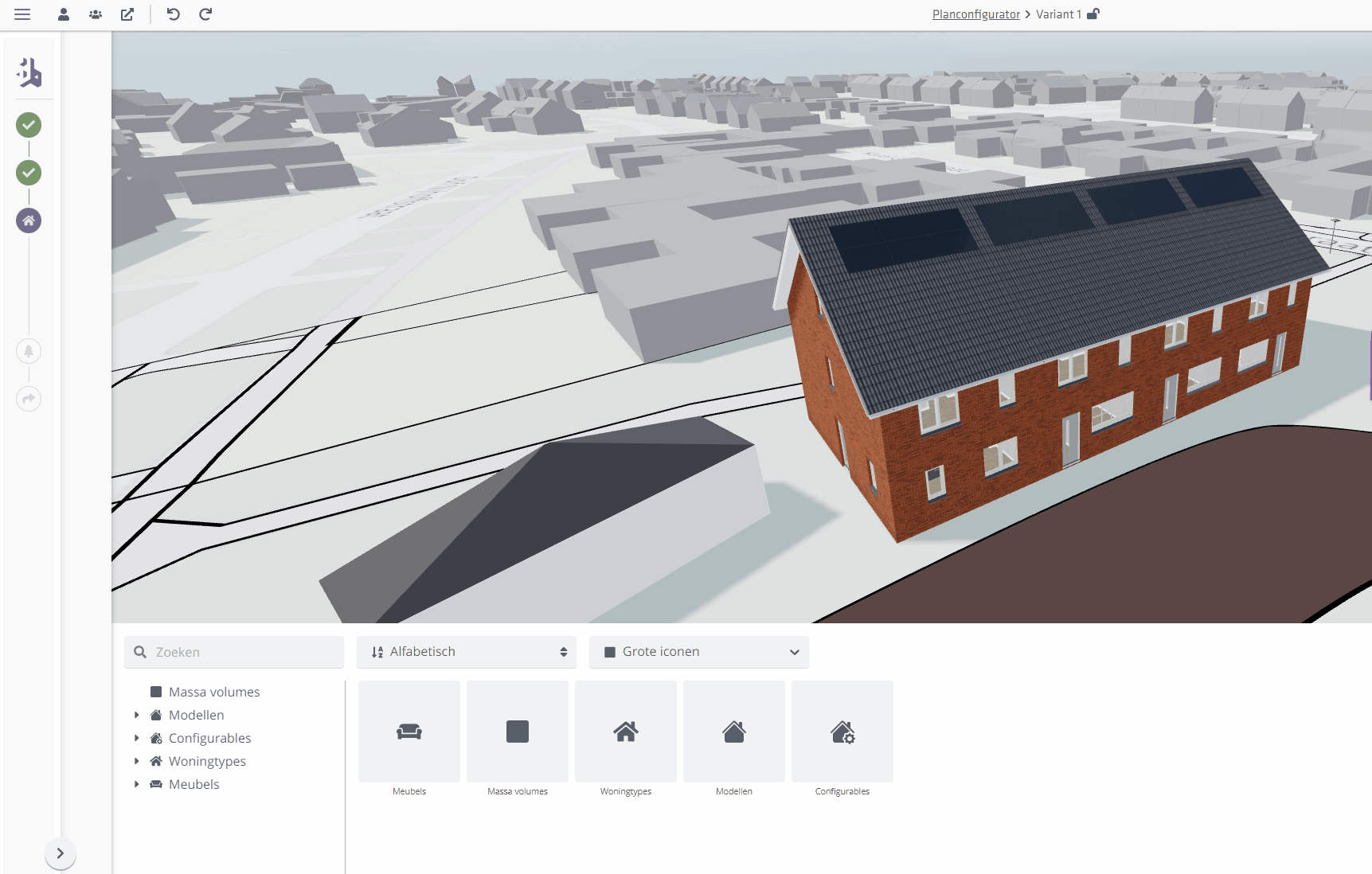Click the tree step icon in sidebar

coord(29,351)
